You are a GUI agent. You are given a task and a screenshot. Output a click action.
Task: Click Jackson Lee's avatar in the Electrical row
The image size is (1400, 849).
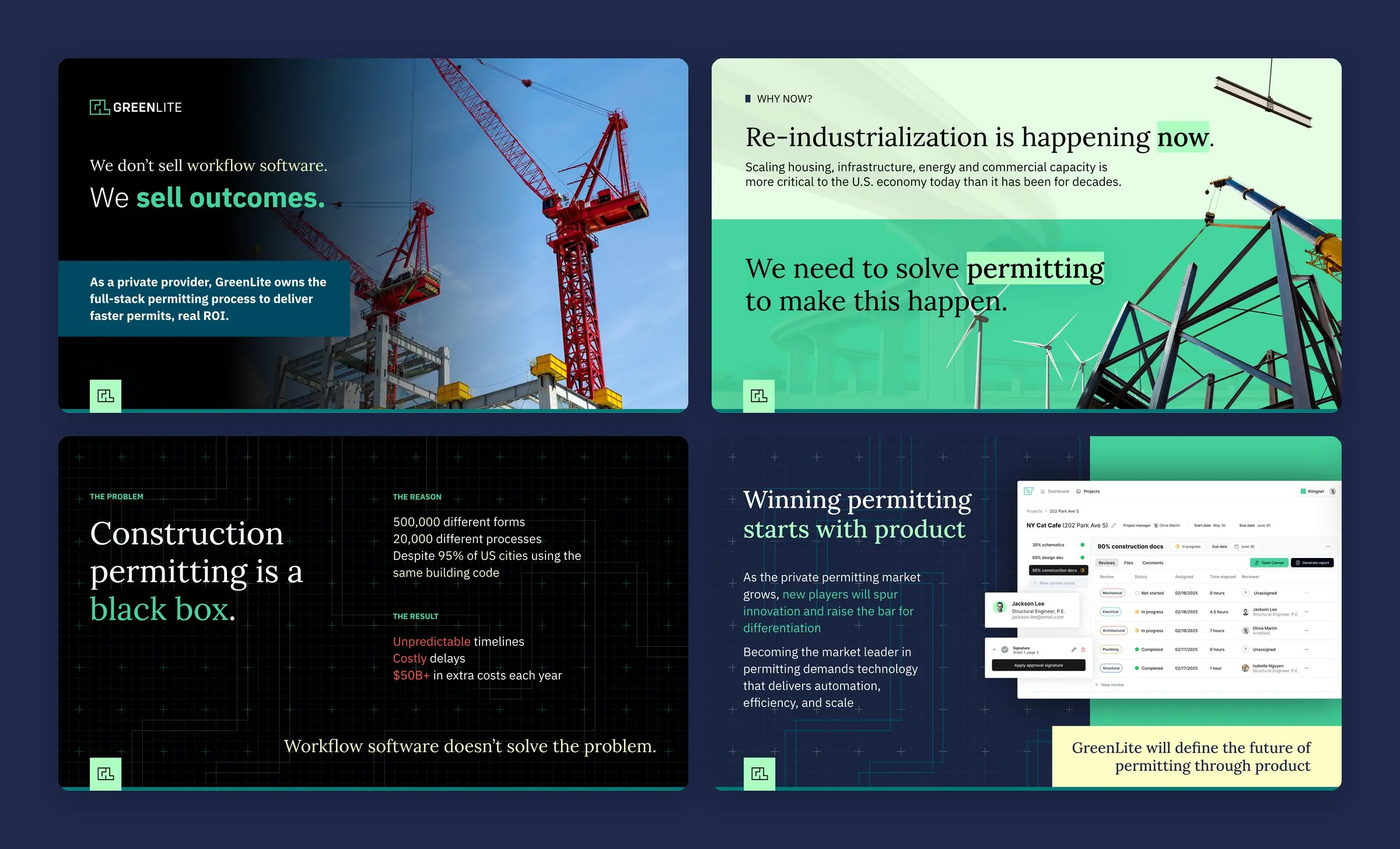click(1245, 612)
